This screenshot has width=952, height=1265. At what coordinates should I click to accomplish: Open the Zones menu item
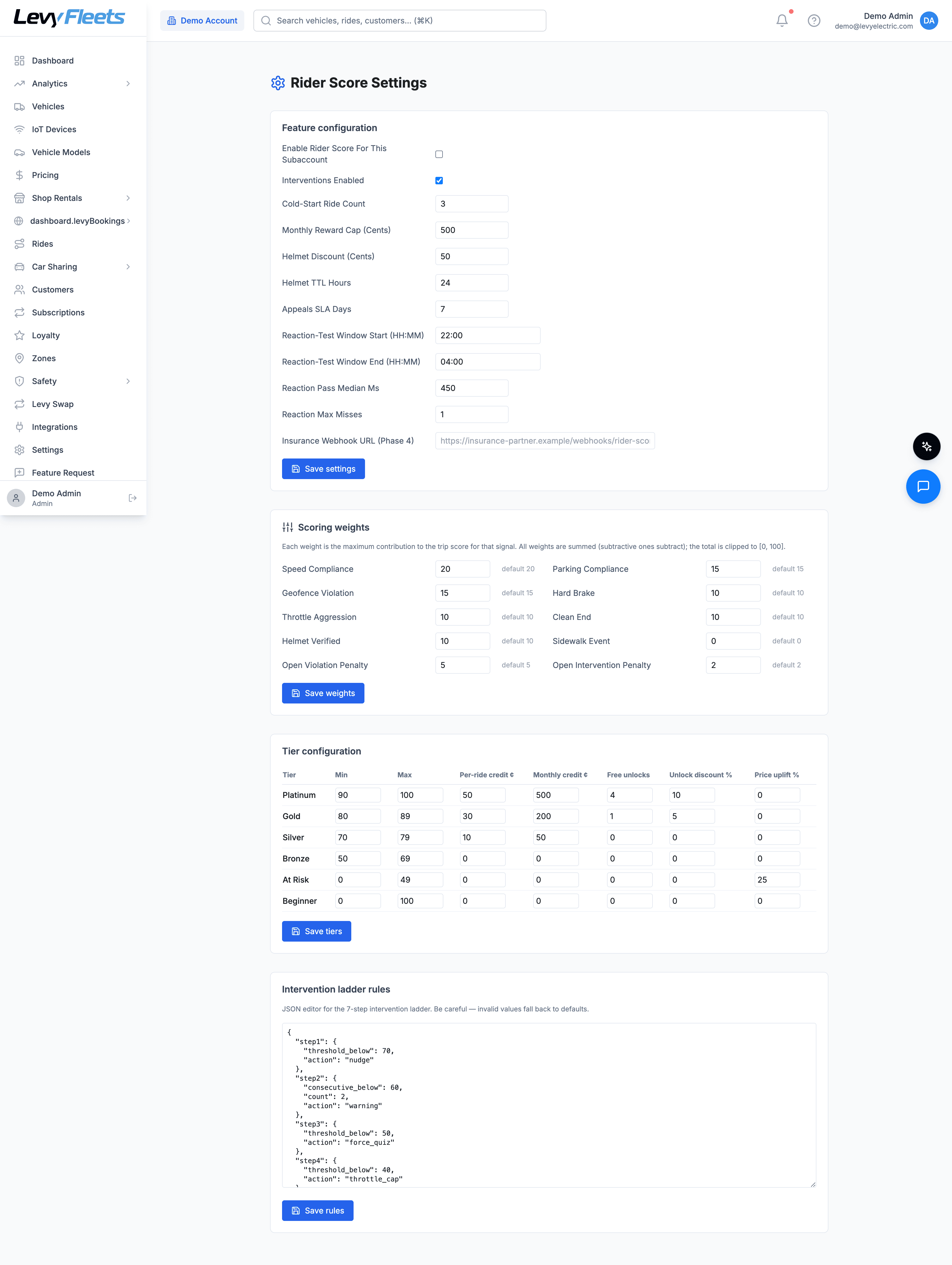pos(73,358)
